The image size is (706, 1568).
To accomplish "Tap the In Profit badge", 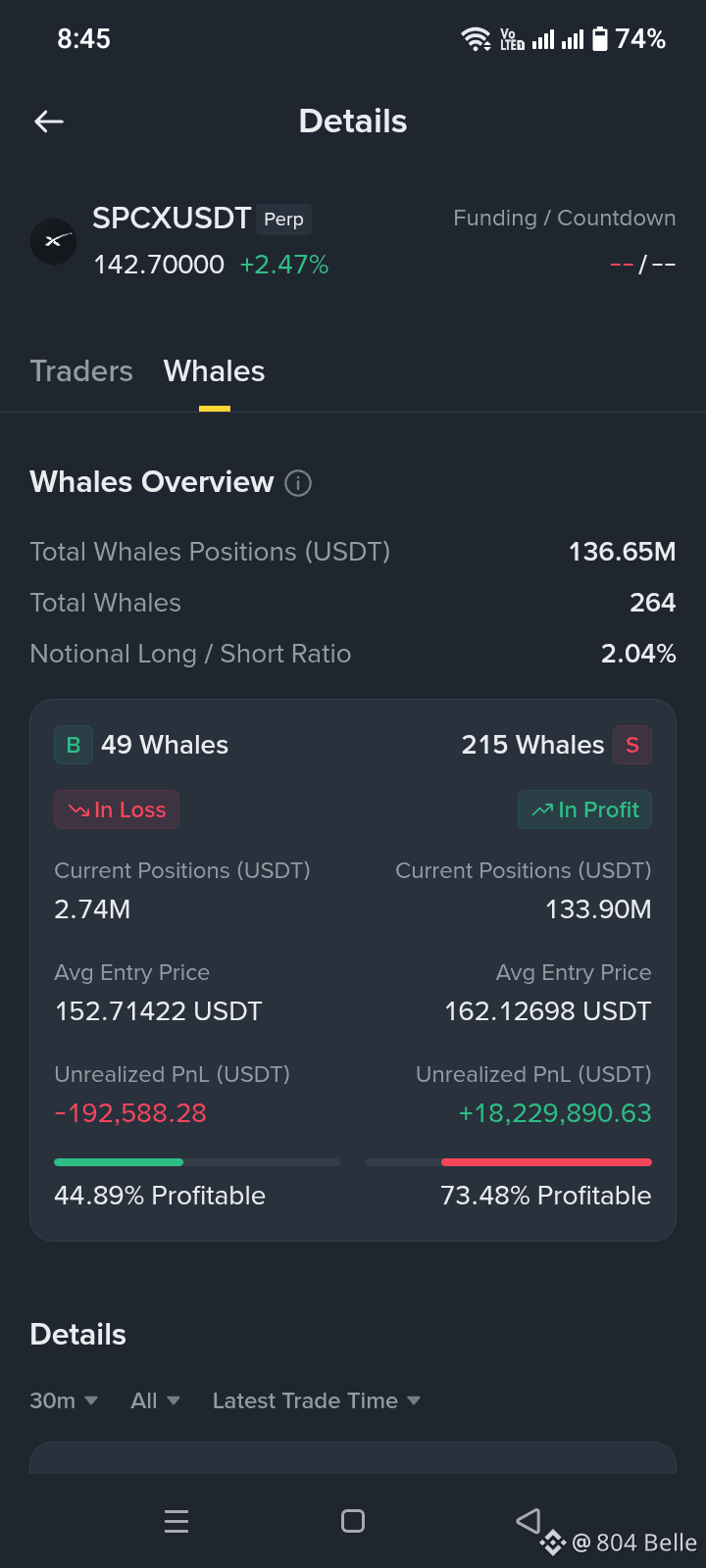I will [584, 809].
